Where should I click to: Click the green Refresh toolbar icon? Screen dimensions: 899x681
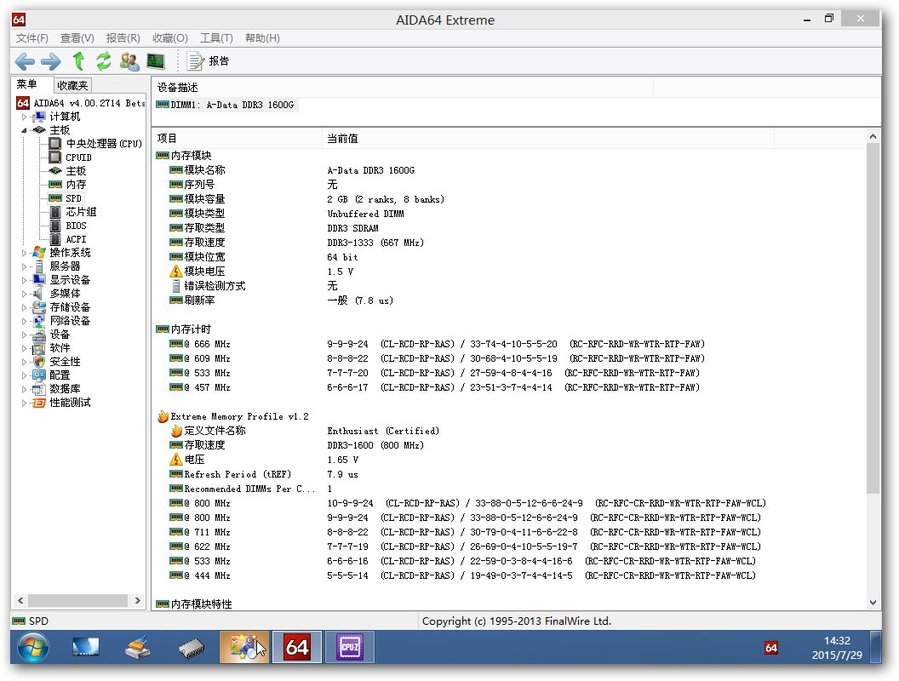(104, 61)
